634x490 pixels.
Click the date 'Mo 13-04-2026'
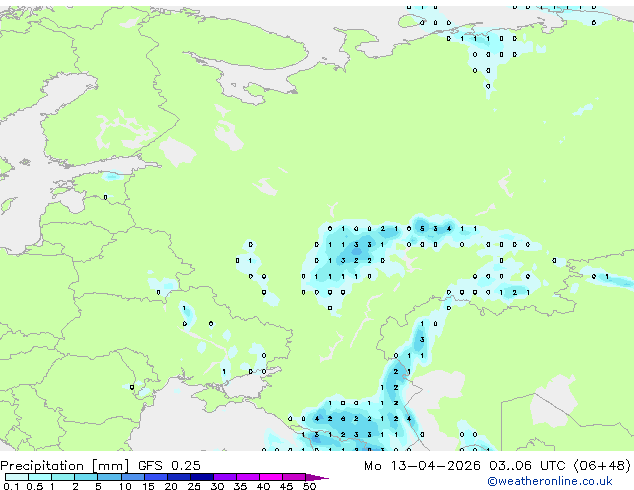422,466
